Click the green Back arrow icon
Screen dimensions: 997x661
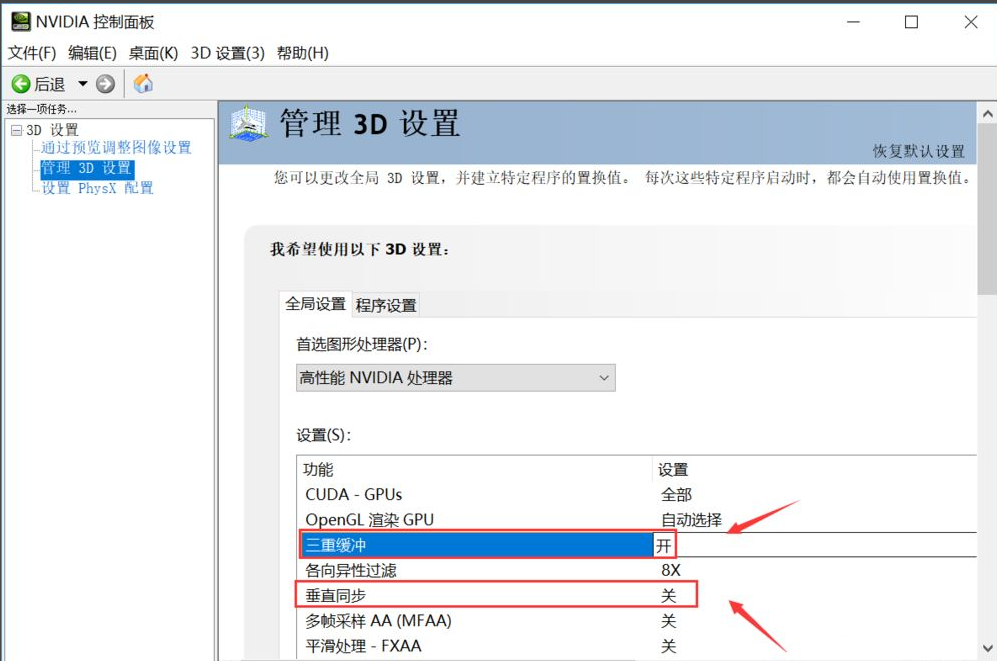tap(21, 84)
